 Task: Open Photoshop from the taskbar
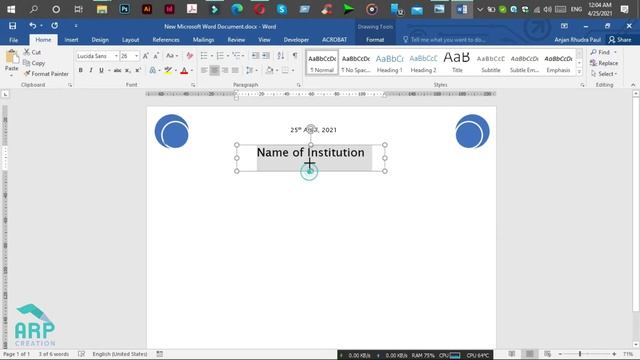pyautogui.click(x=124, y=9)
